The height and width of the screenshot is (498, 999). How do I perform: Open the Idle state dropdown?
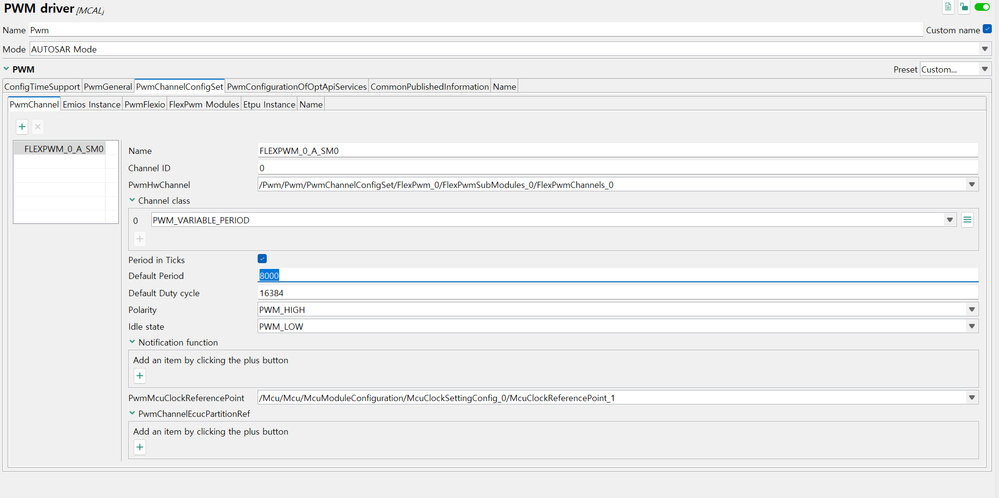tap(972, 327)
